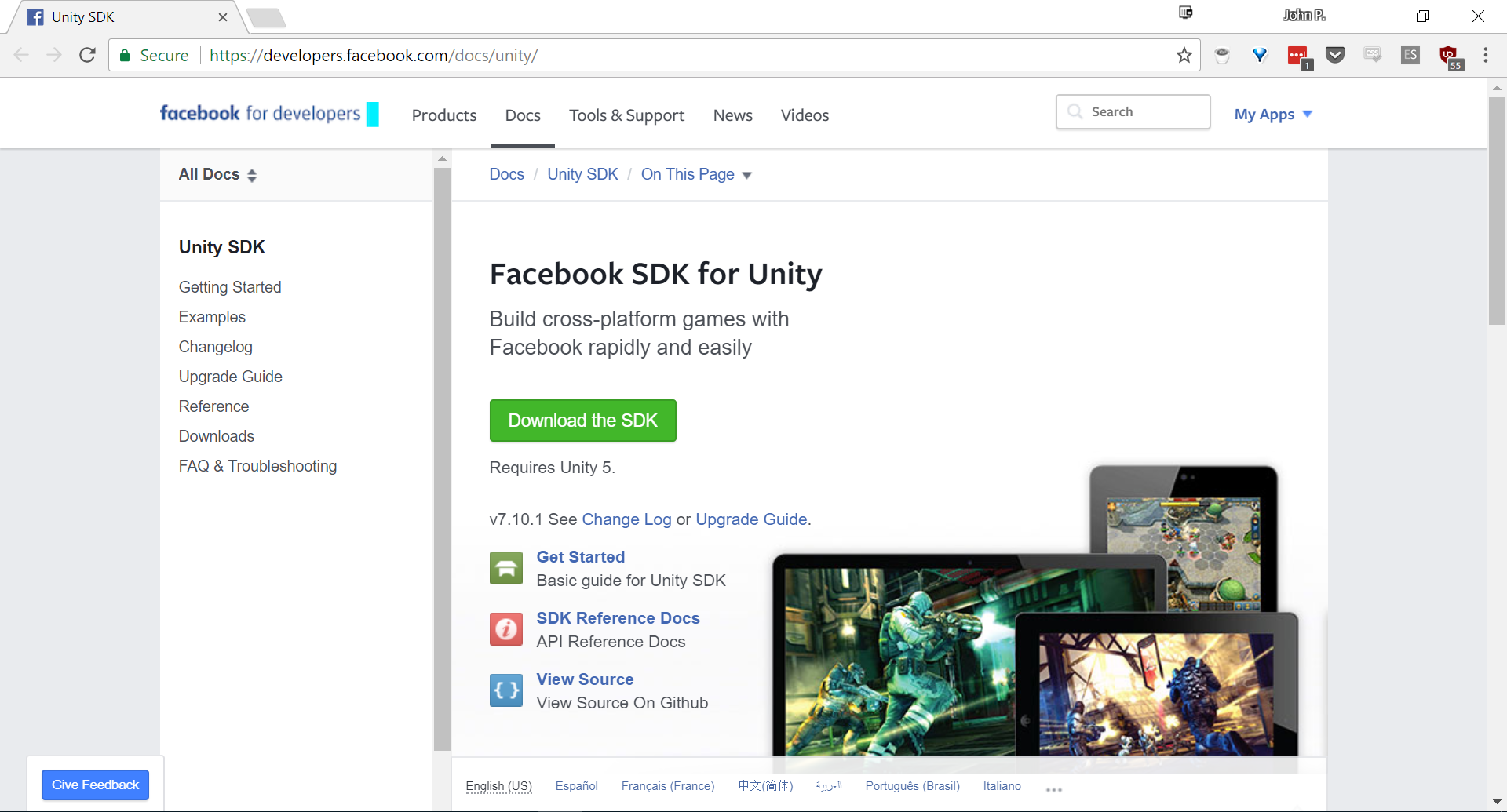Click inside the Search field
Image resolution: width=1507 pixels, height=812 pixels.
coord(1133,111)
